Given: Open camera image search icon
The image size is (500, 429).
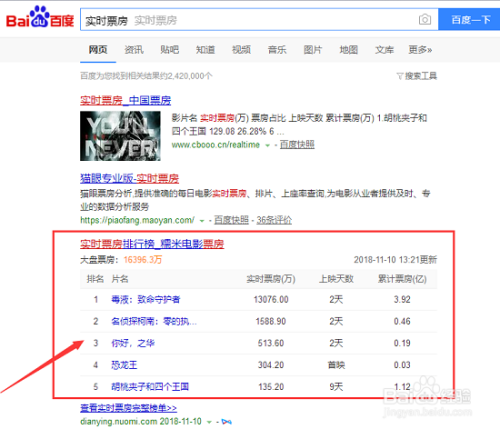Looking at the screenshot, I should coord(425,20).
